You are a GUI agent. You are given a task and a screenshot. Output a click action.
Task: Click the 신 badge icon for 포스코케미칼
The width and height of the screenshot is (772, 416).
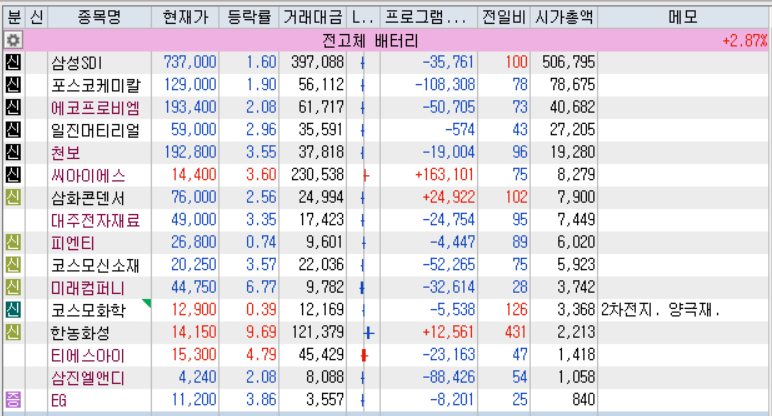click(13, 85)
